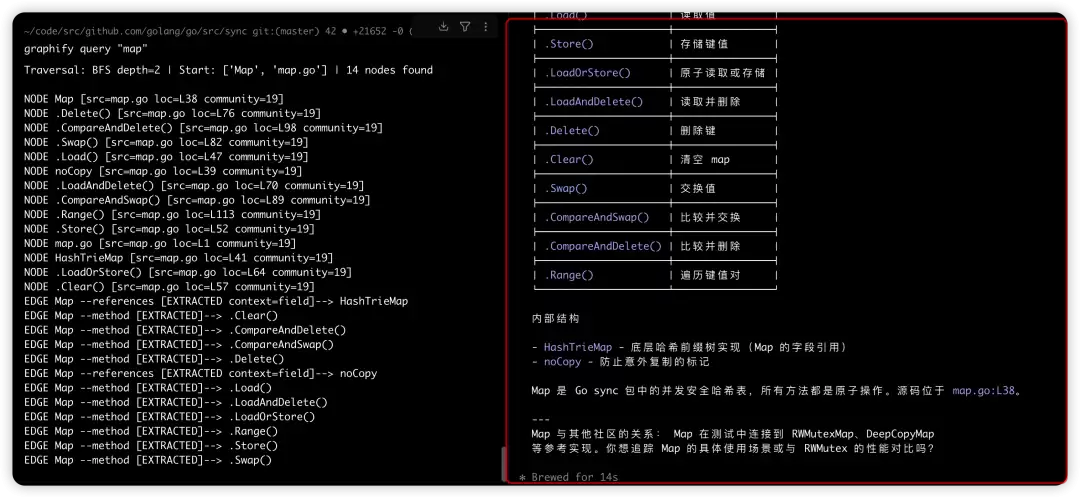Screen dimensions: 1080x498
Task: Click the EDGE Map method .Range() line
Action: tap(150, 431)
